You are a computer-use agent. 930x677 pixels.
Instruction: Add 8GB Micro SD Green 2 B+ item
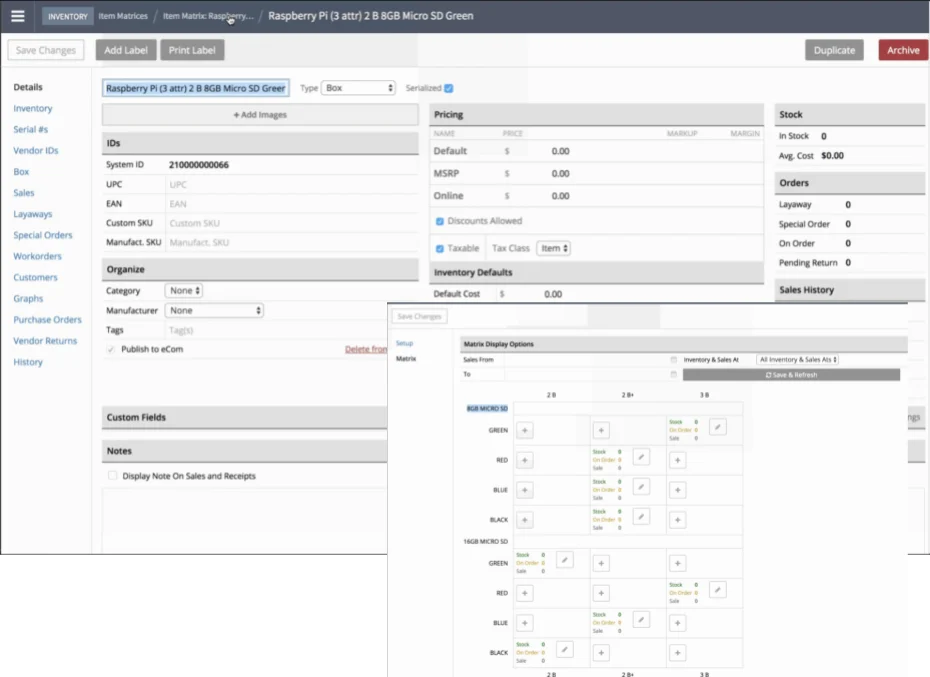[x=601, y=430]
